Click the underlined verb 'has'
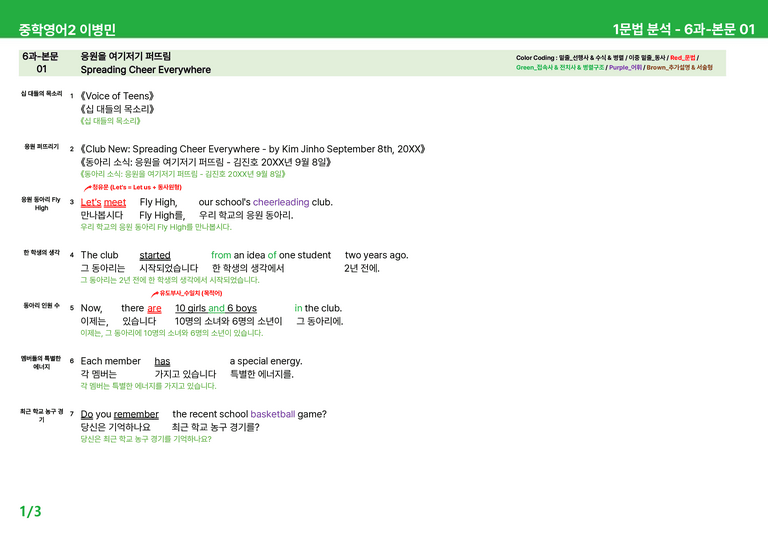Viewport: 768px width, 543px height. [162, 361]
